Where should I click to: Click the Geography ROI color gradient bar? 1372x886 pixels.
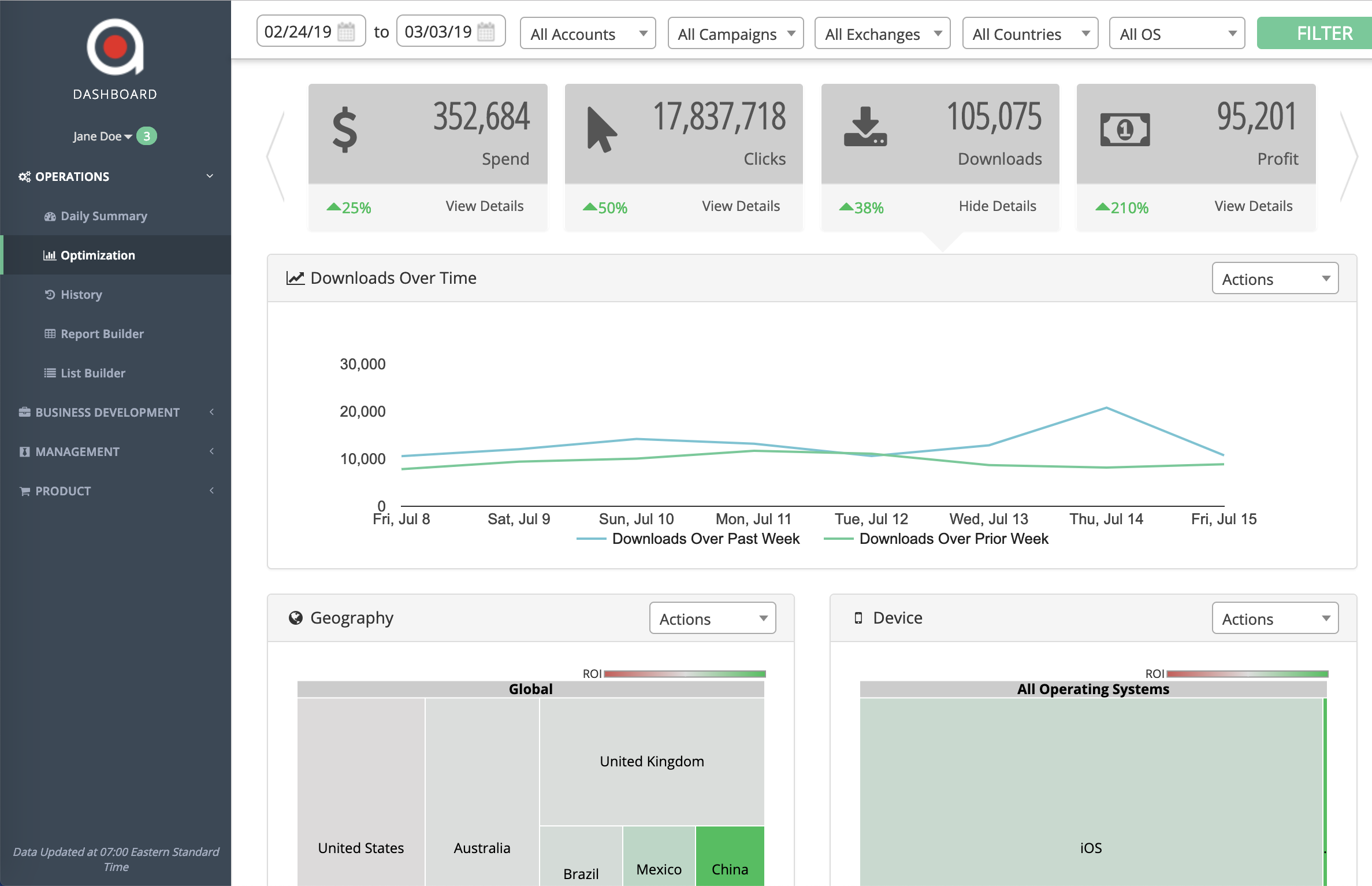[685, 674]
